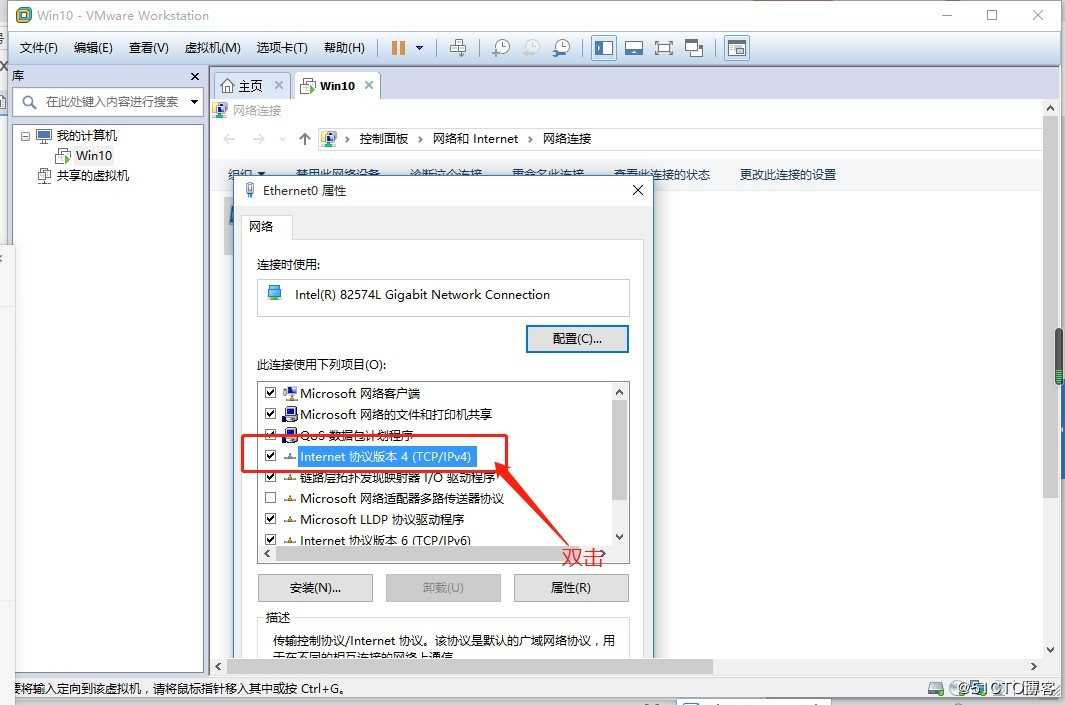
Task: Open the 文件(F) menu
Action: pyautogui.click(x=38, y=48)
